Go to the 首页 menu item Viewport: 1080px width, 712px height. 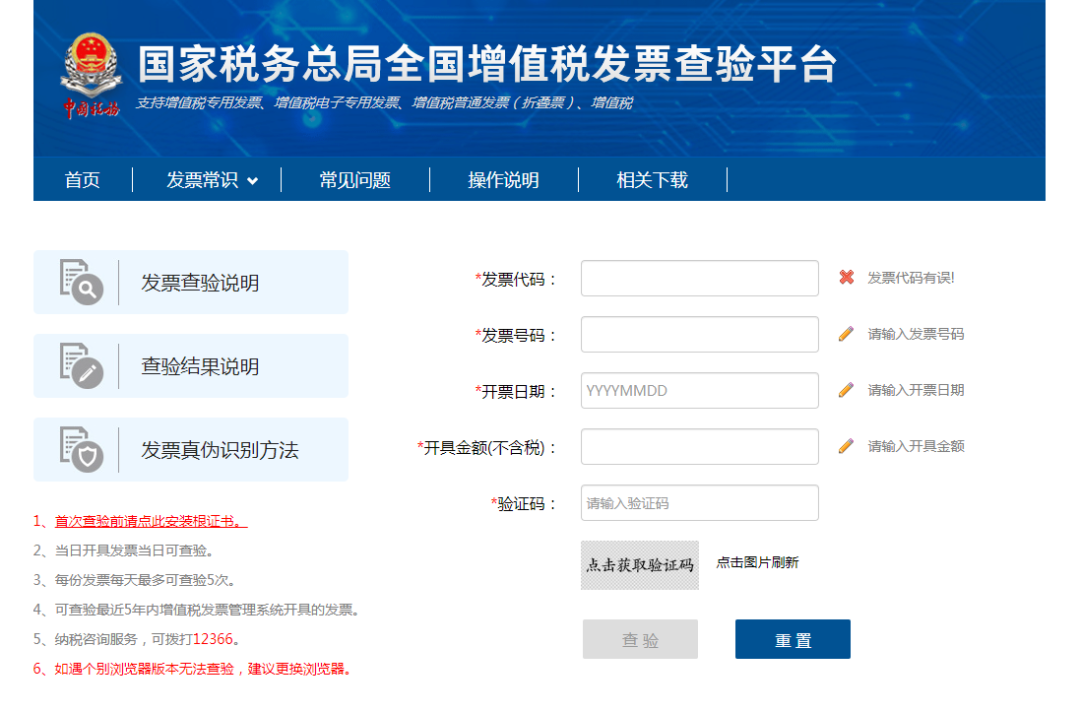point(82,180)
